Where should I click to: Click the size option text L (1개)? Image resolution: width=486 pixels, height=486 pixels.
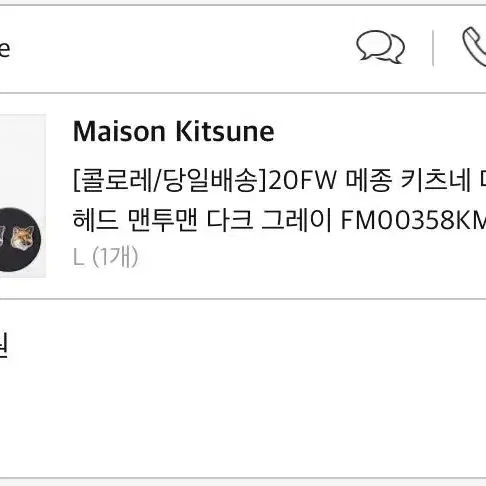tap(105, 257)
